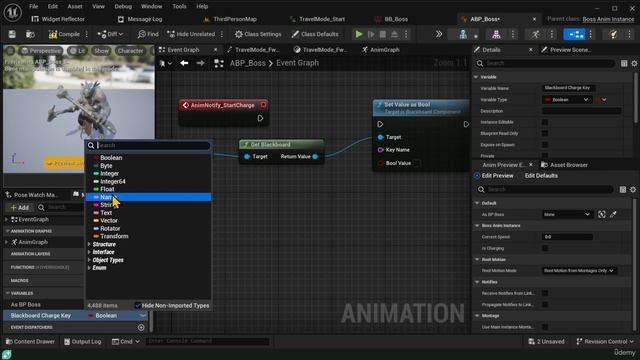Open the Diff menu
Viewport: 640px width, 360px height.
110,34
